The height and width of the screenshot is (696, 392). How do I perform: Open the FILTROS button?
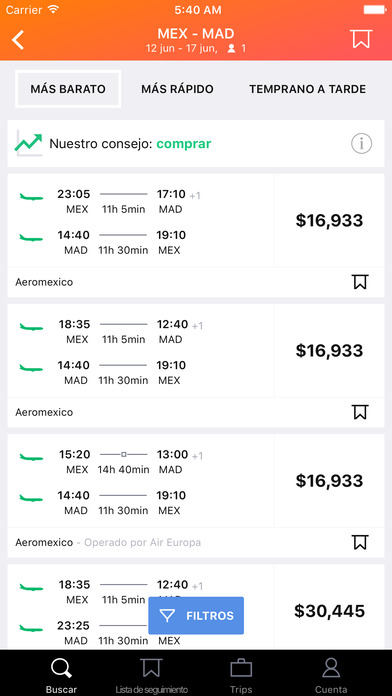[196, 616]
